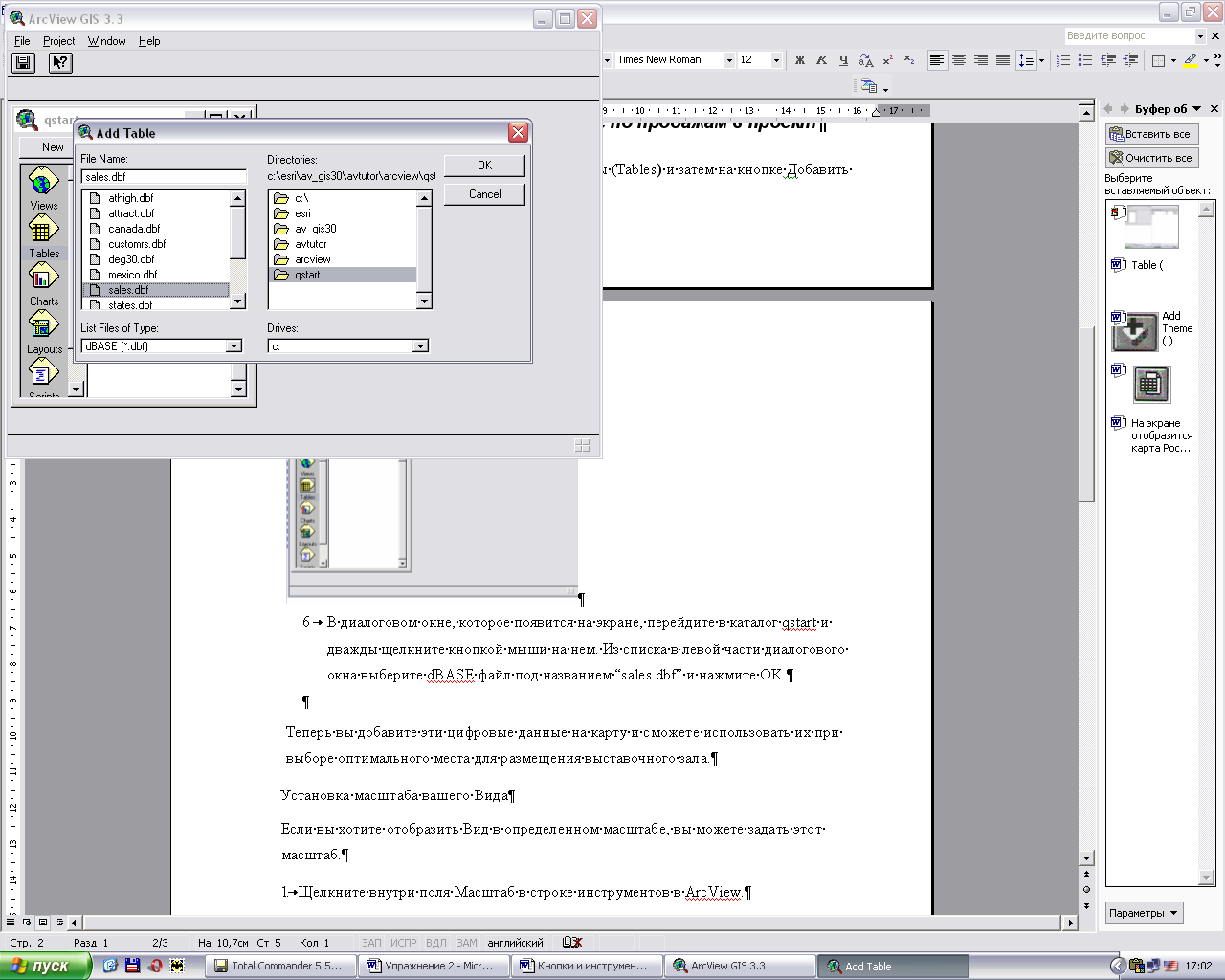Align text right in Word
Image resolution: width=1225 pixels, height=980 pixels.
coord(981,59)
